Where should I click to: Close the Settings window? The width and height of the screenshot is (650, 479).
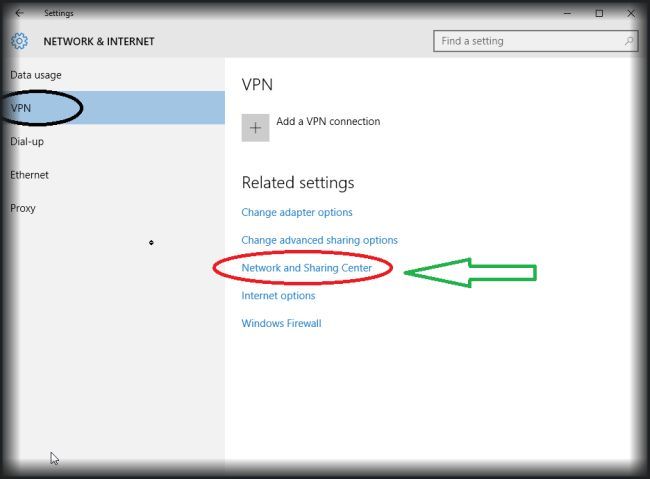[628, 13]
